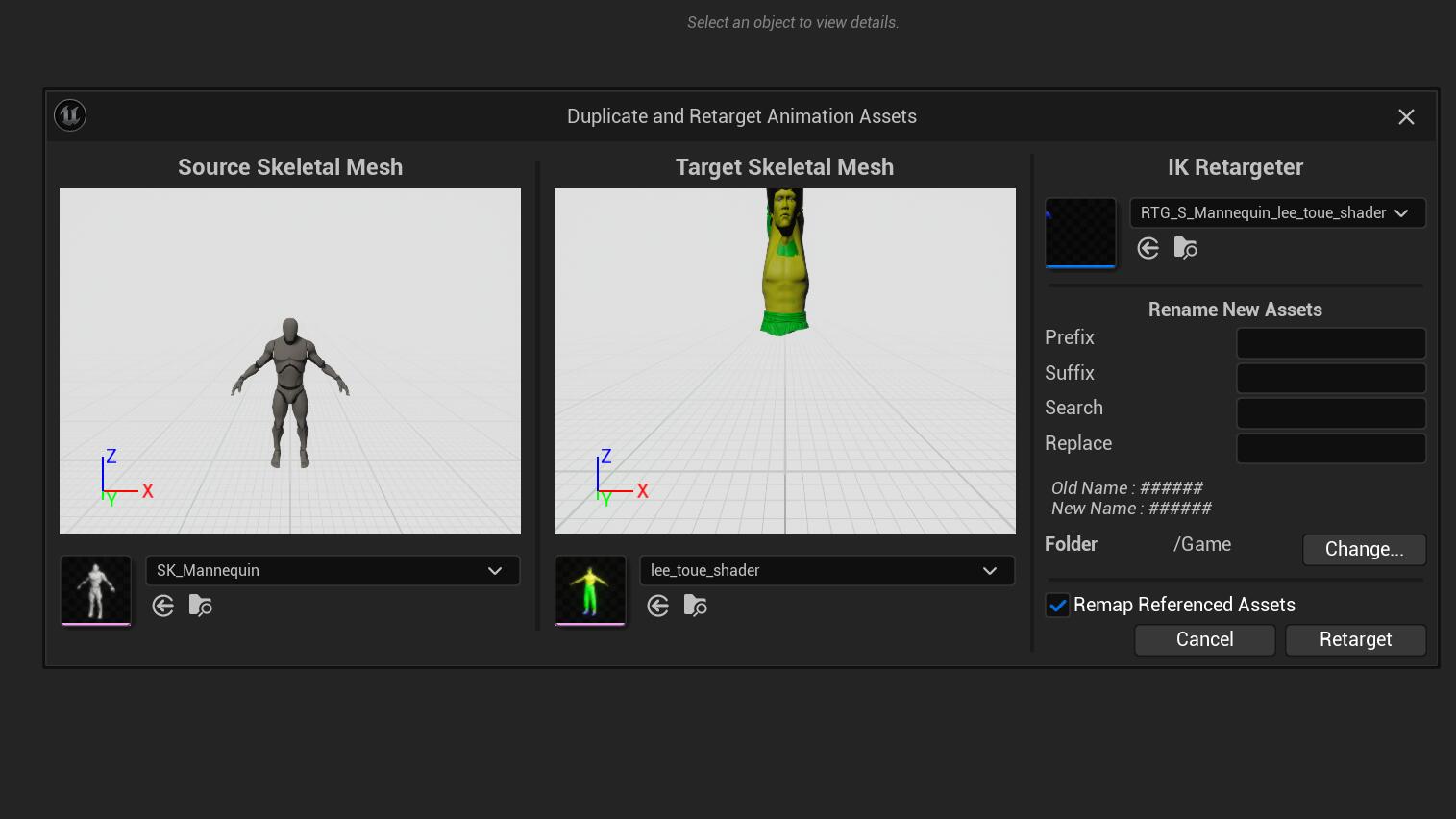Image resolution: width=1456 pixels, height=819 pixels.
Task: Open the SK_Mannequin source mesh dropdown
Action: 333,570
